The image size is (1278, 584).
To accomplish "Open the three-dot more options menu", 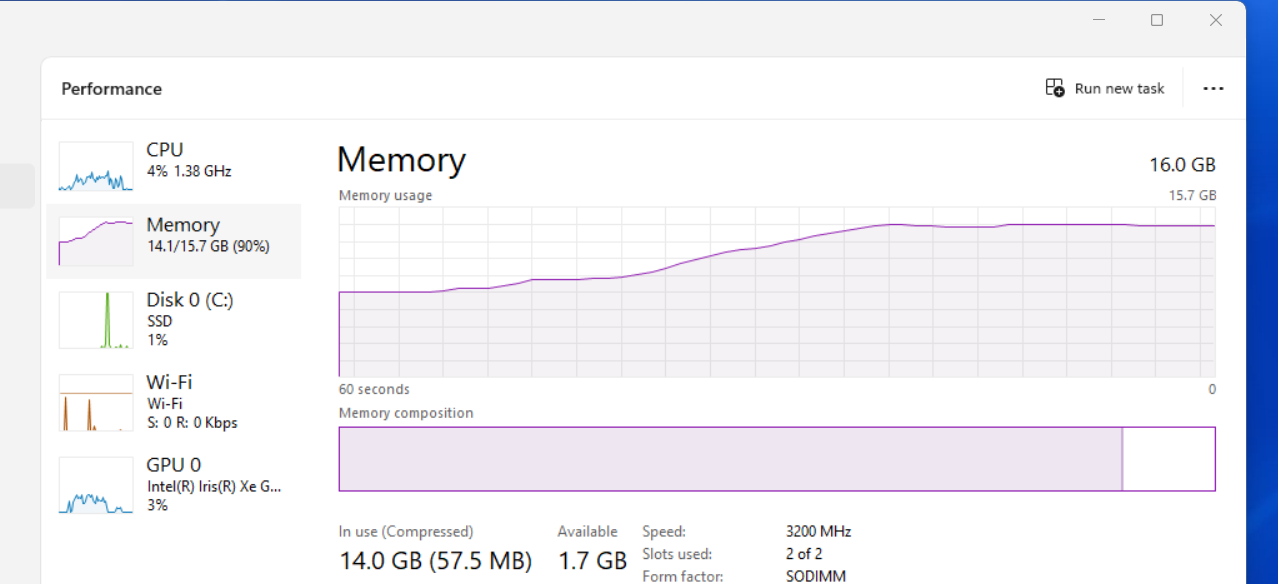I will coord(1213,89).
